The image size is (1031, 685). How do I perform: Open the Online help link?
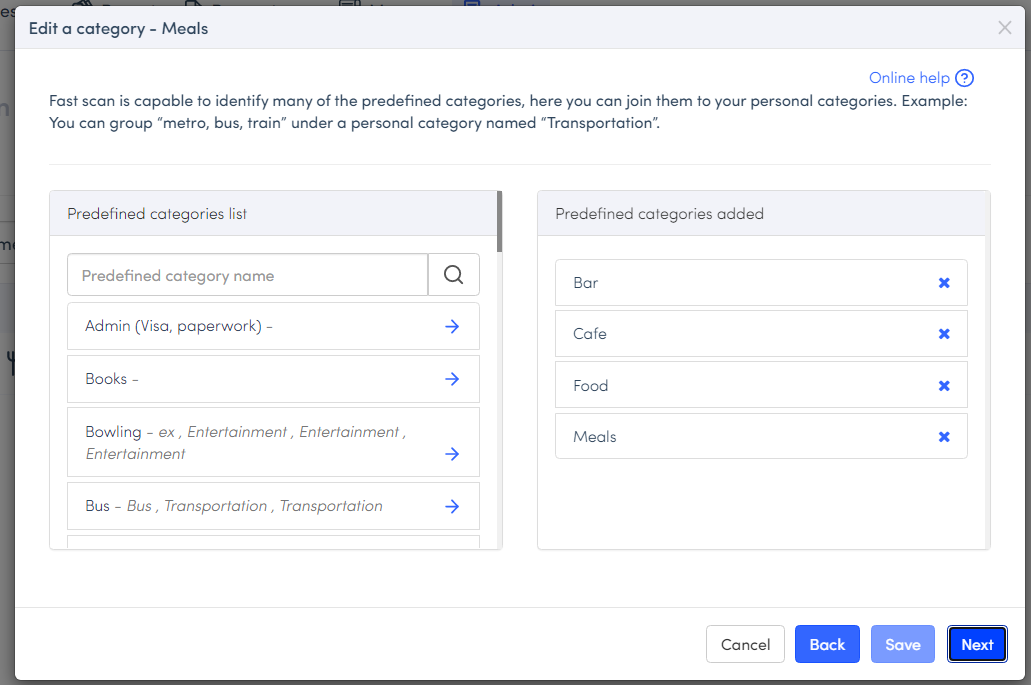point(908,78)
